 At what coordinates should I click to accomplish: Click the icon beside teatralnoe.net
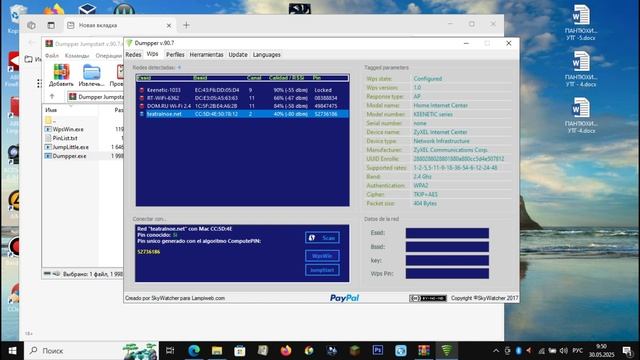click(142, 114)
